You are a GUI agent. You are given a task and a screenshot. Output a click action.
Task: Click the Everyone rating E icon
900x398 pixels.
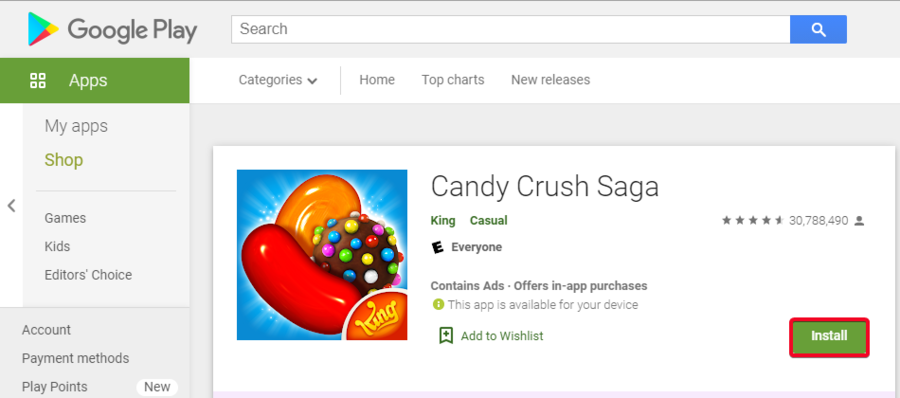coord(438,248)
